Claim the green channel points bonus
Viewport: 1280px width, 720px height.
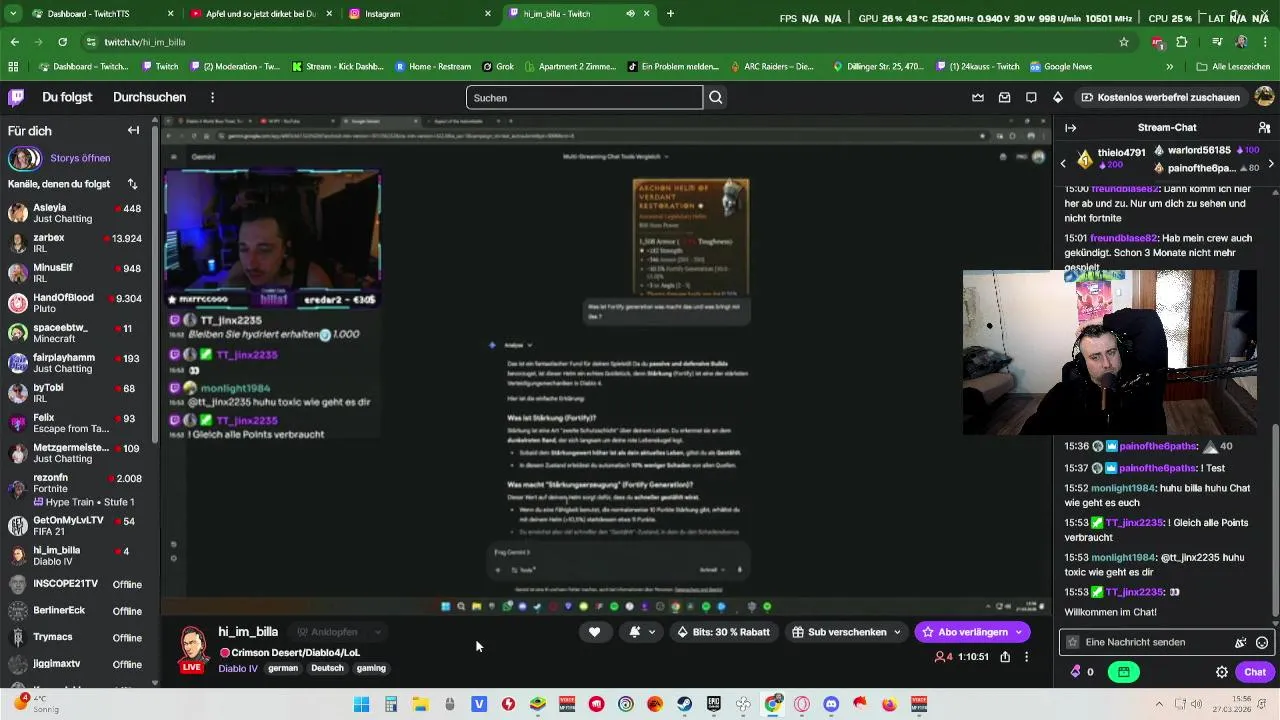tap(1124, 672)
